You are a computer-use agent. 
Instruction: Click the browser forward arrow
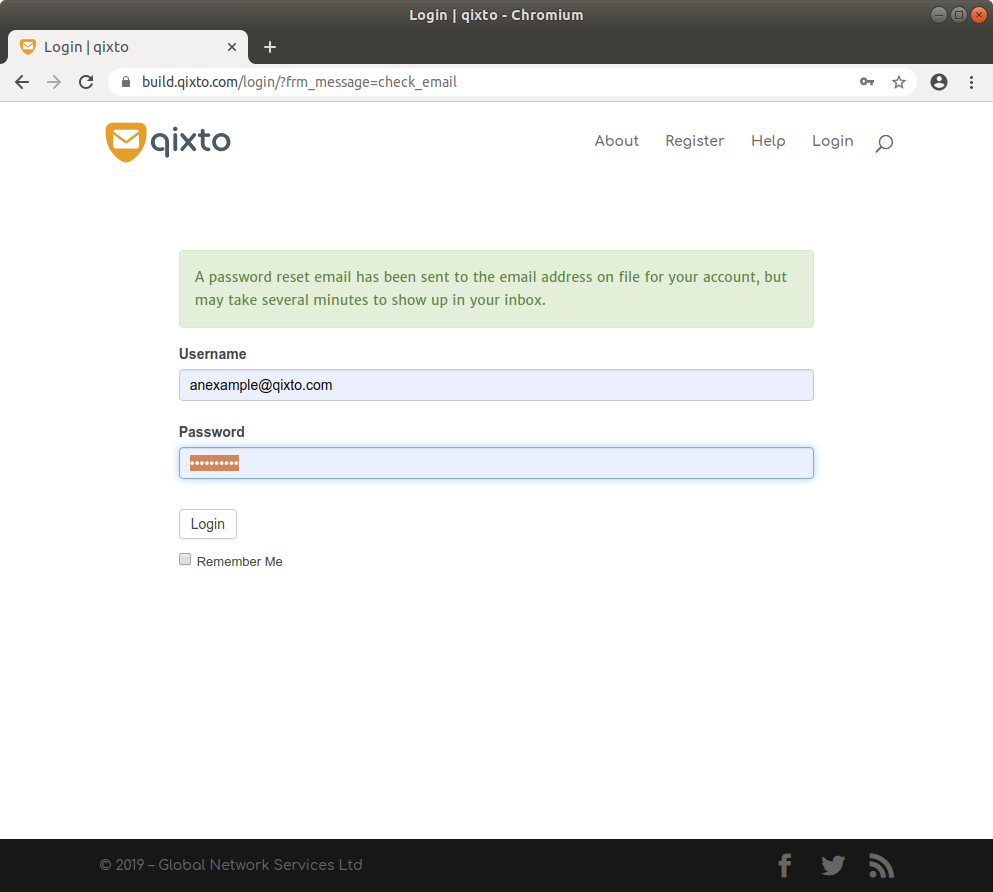(54, 82)
